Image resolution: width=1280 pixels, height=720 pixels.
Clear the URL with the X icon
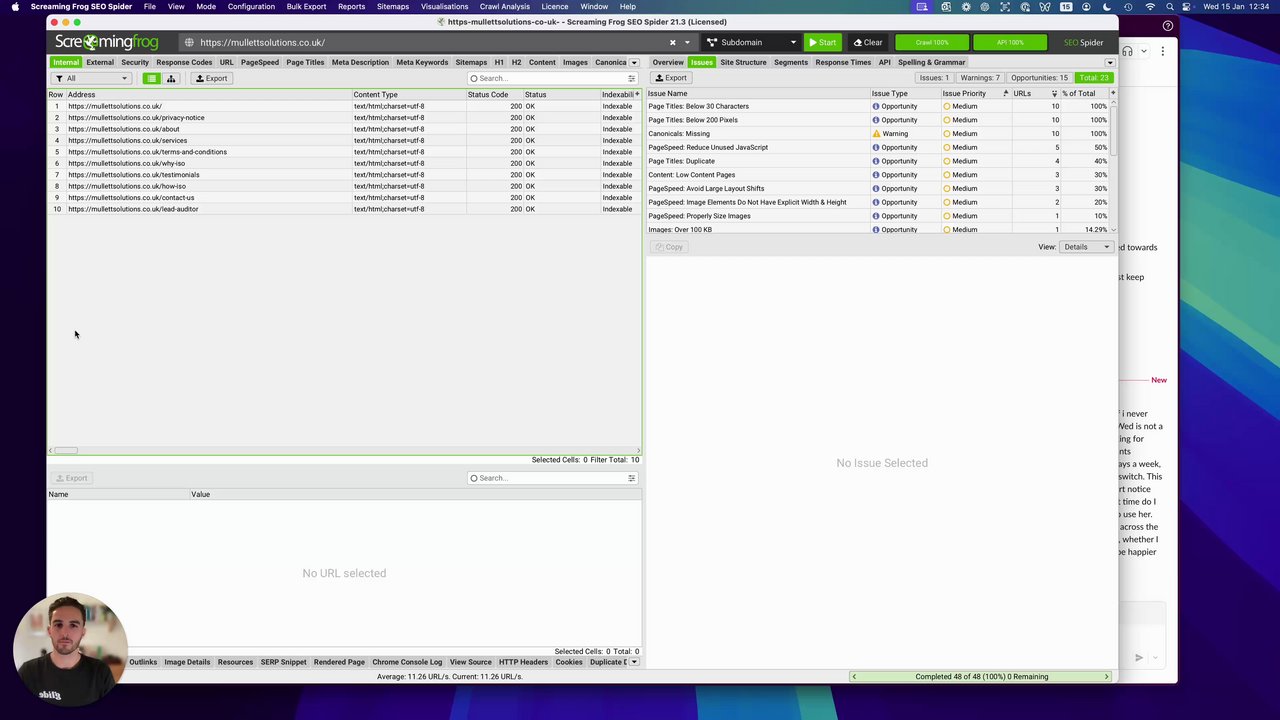(x=673, y=42)
